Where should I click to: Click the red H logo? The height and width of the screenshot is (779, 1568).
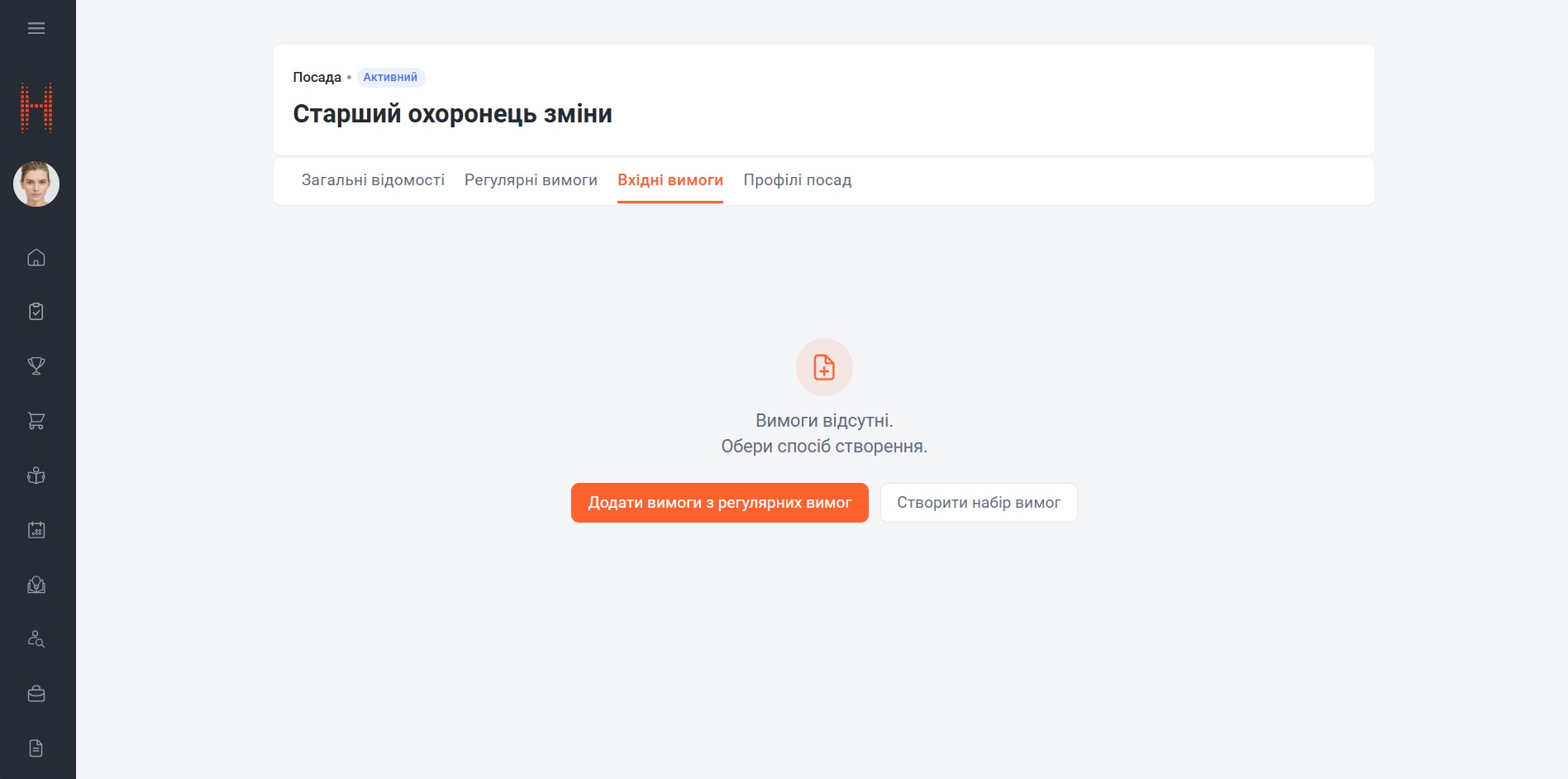(x=36, y=108)
